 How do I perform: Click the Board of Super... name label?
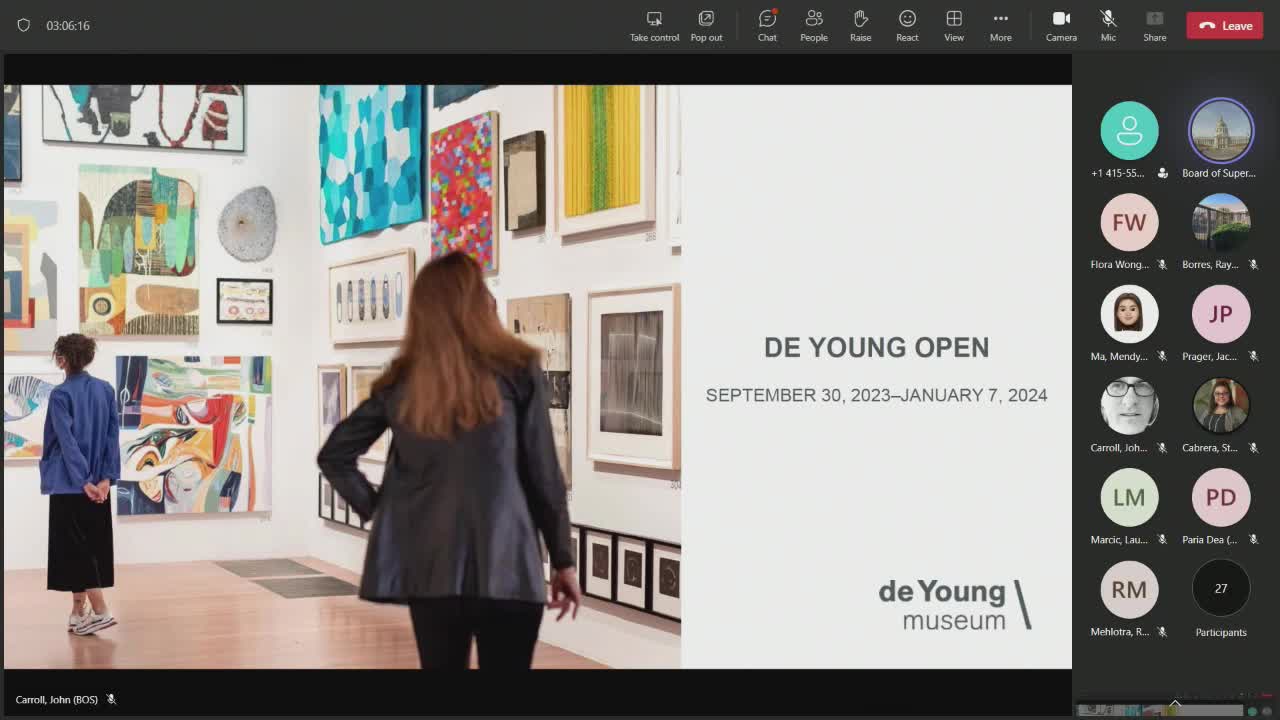pos(1219,173)
